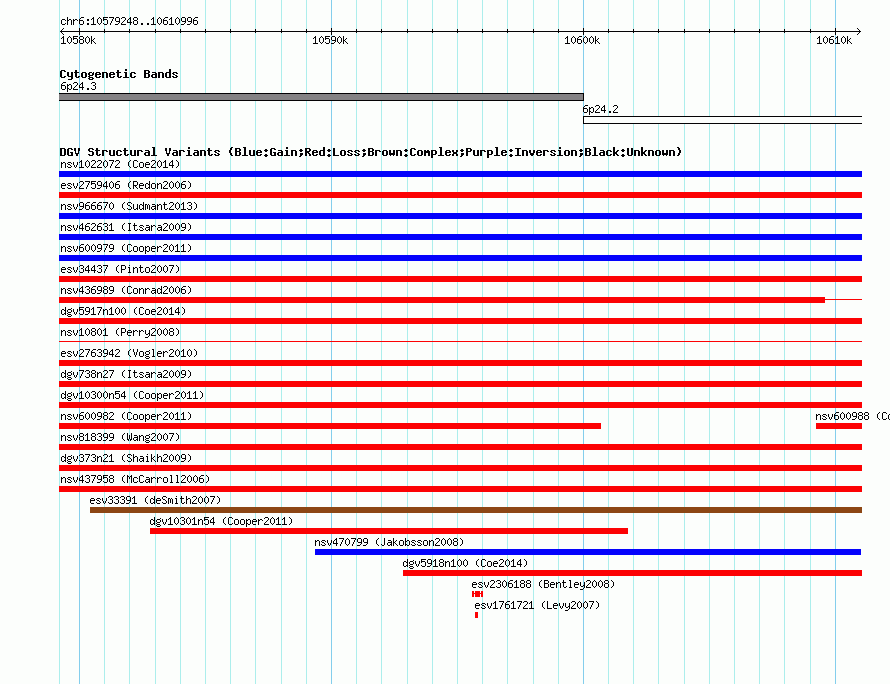
Task: Click the esv1761721 (Levy2007) label
Action: click(537, 606)
